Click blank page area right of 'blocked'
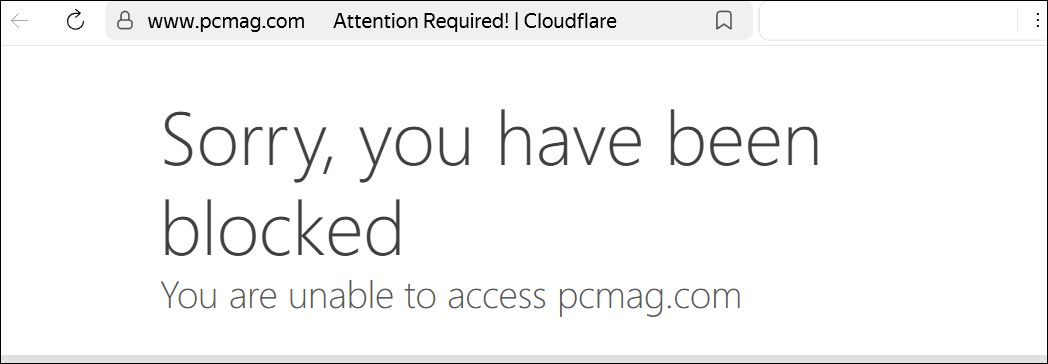1048x364 pixels. [668, 227]
